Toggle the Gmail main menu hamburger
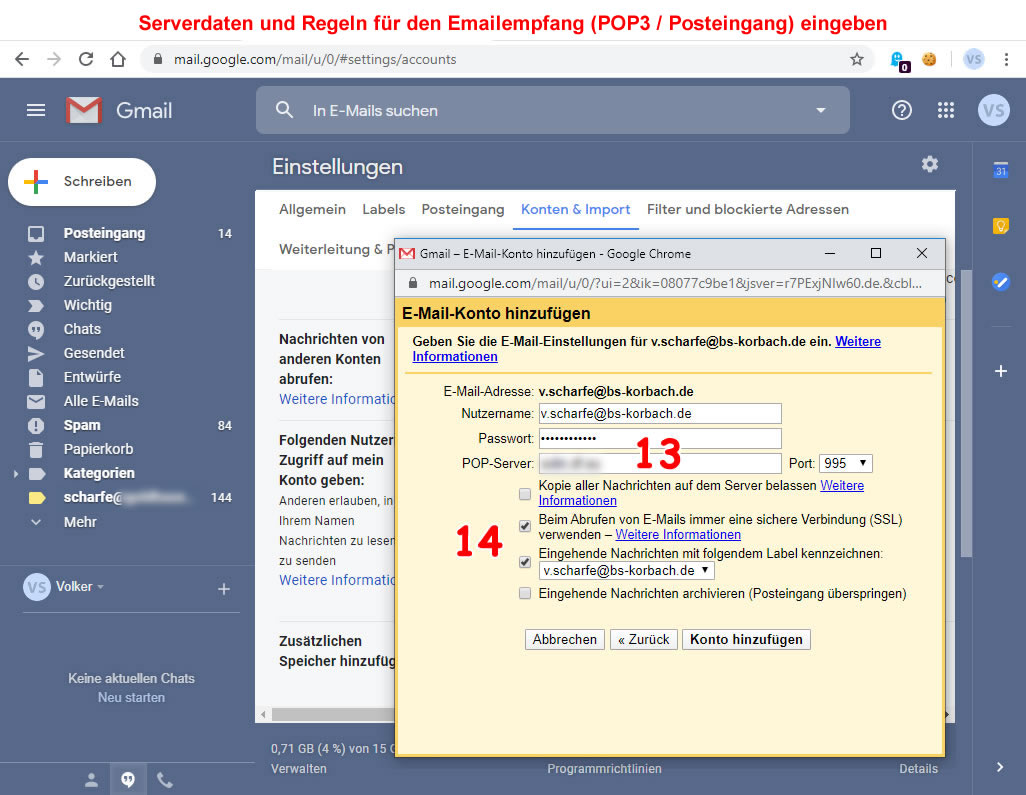Viewport: 1026px width, 795px height. [36, 110]
